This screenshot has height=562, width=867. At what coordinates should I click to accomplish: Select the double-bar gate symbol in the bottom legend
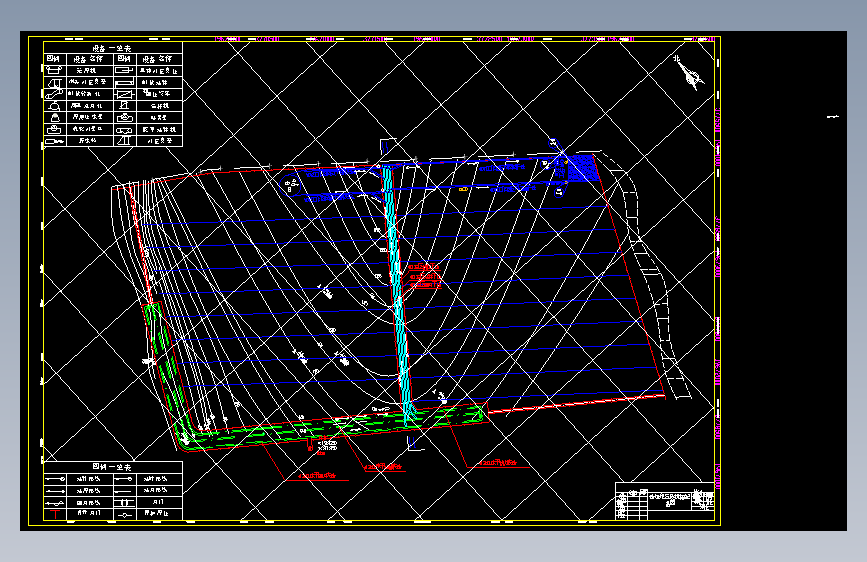click(124, 502)
